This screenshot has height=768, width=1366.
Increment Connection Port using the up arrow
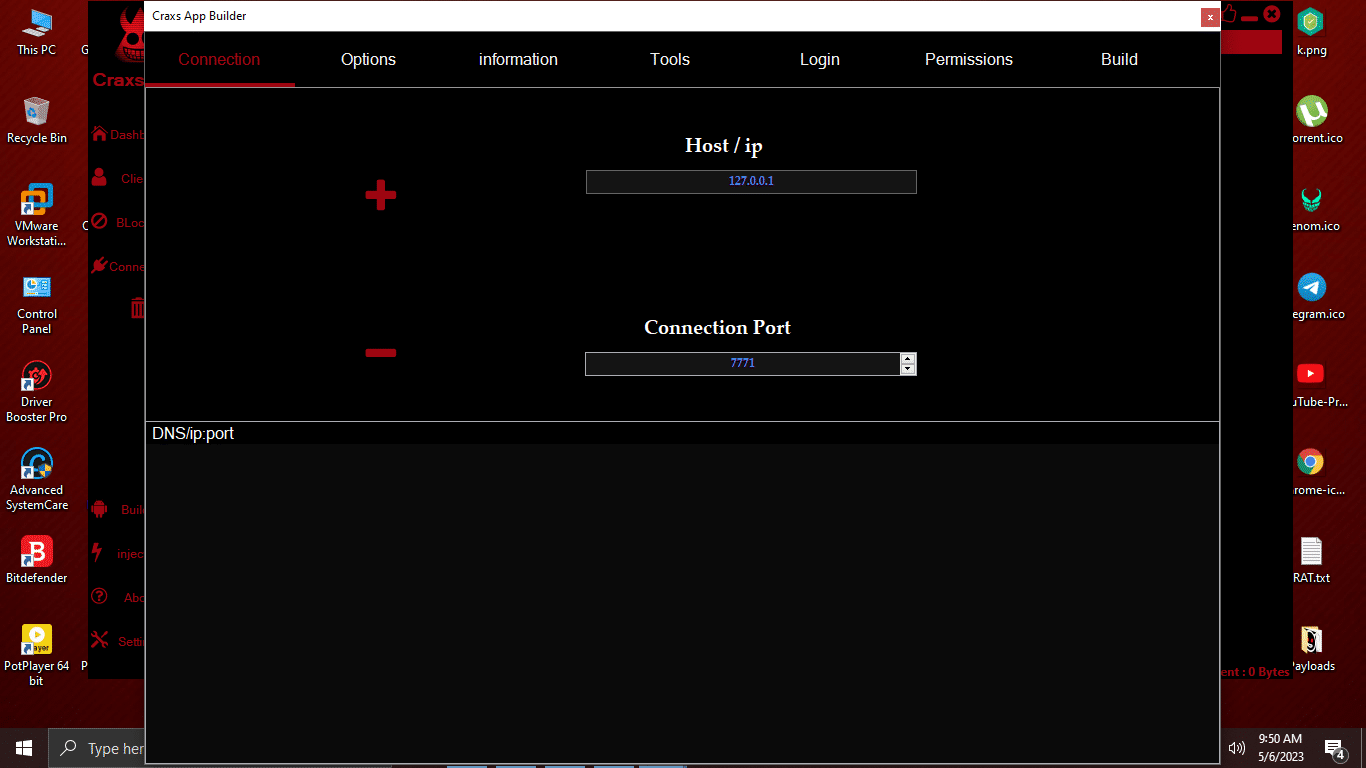point(907,359)
